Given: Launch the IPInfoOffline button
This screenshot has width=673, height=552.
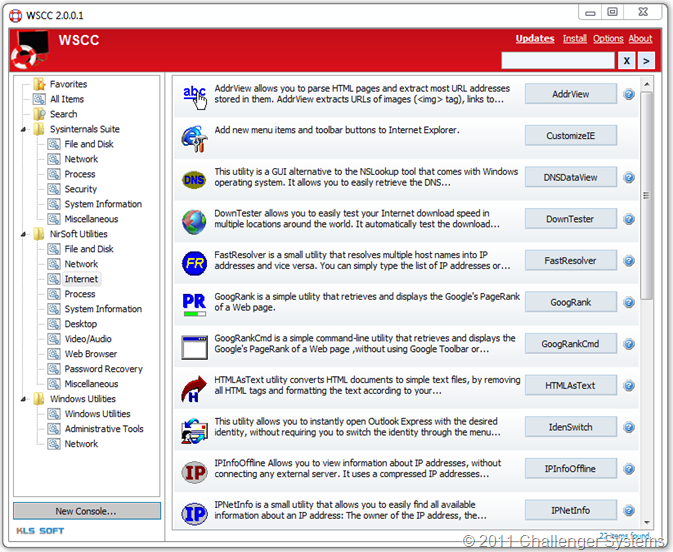Looking at the screenshot, I should point(571,469).
